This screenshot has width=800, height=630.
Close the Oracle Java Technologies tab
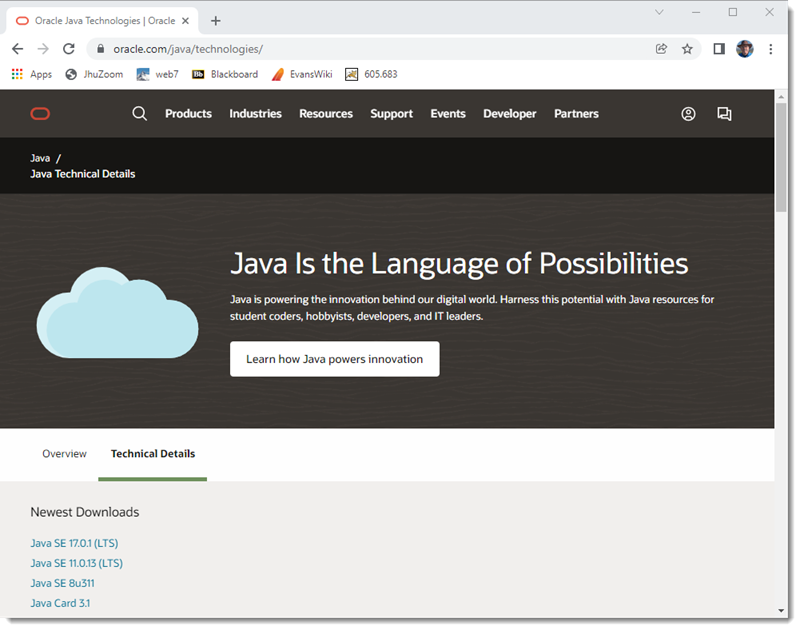tap(186, 21)
